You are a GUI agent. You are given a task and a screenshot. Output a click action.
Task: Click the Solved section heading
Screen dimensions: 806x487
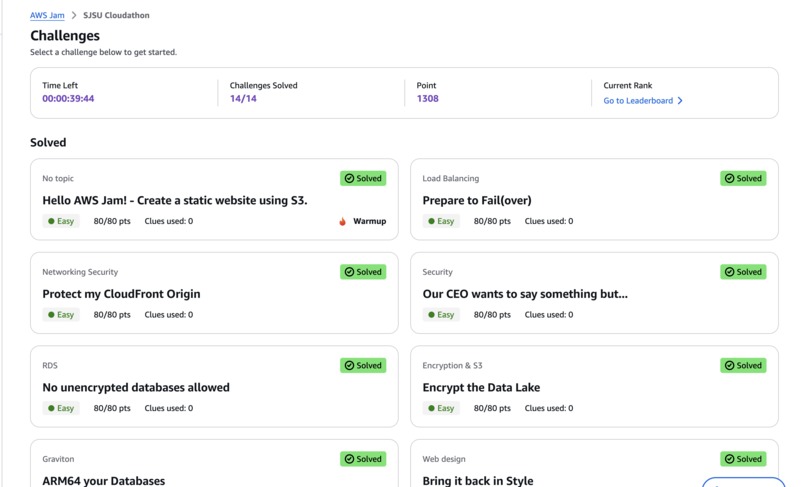[48, 142]
